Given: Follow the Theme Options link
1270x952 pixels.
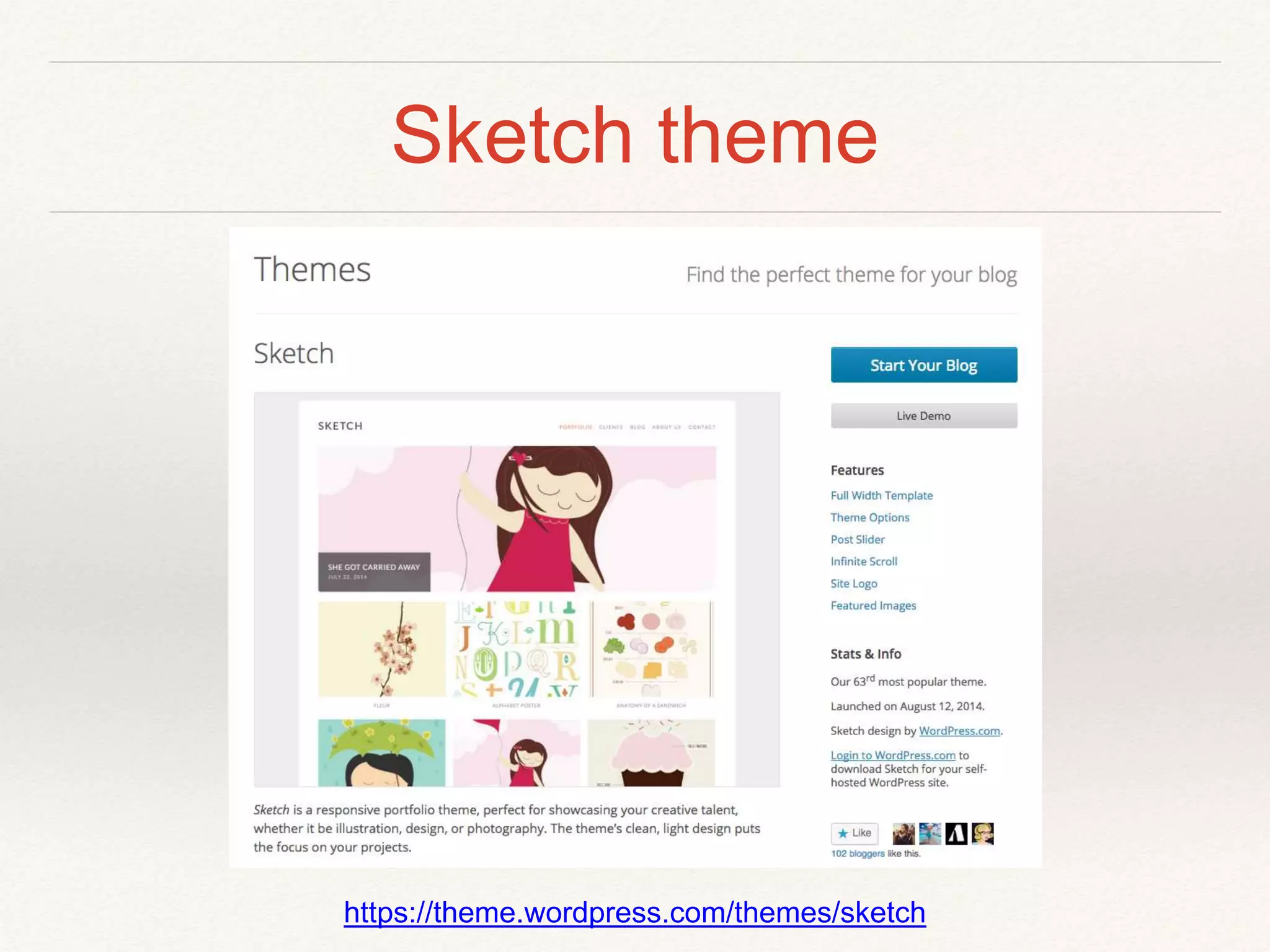Looking at the screenshot, I should pyautogui.click(x=869, y=518).
